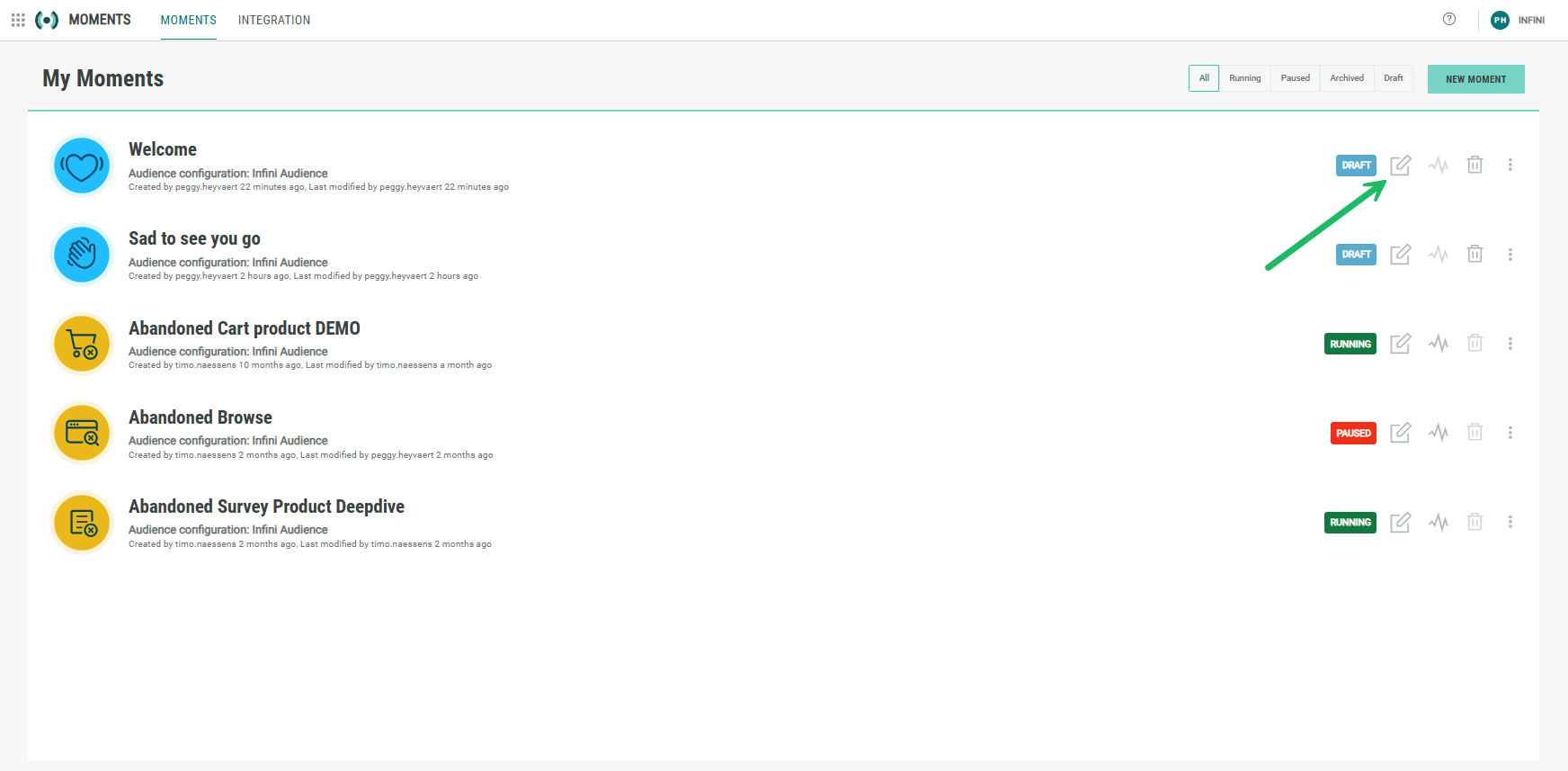Open the PH user account menu

coord(1500,20)
